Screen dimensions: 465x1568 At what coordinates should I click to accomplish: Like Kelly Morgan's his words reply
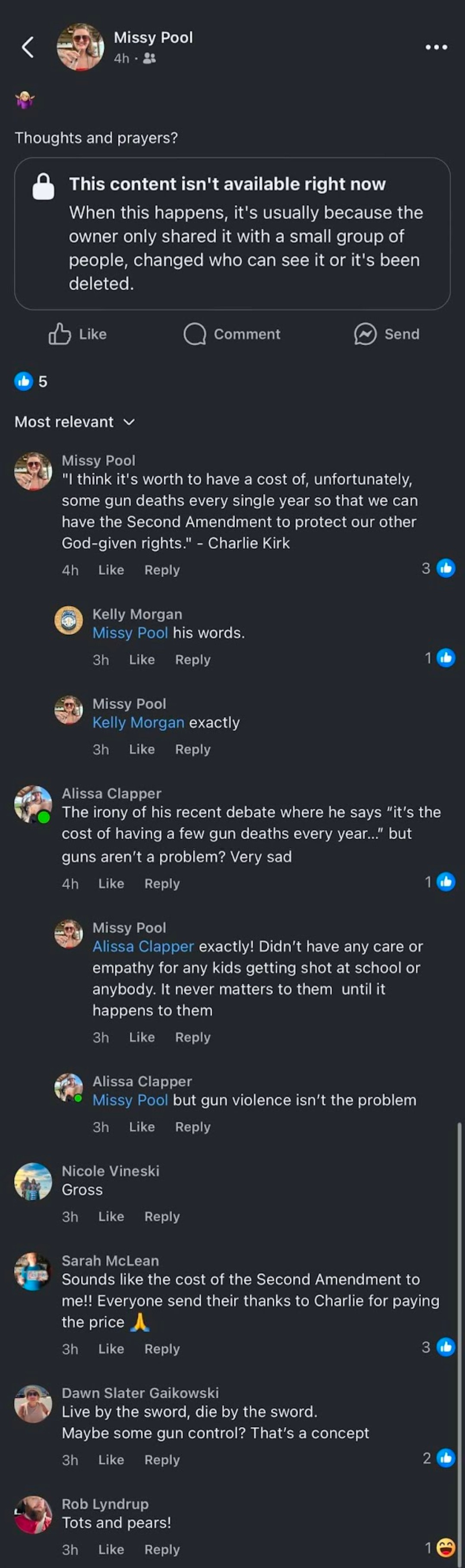tap(142, 659)
